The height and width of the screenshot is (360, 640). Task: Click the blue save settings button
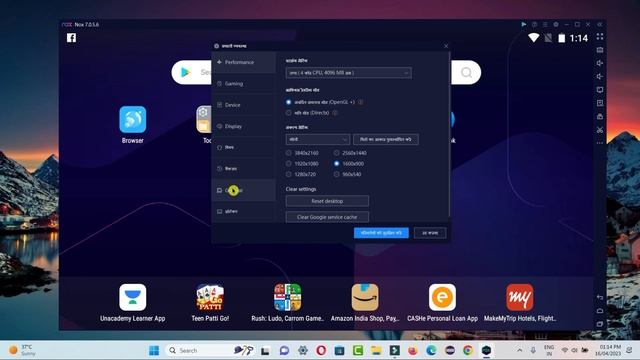(x=381, y=233)
